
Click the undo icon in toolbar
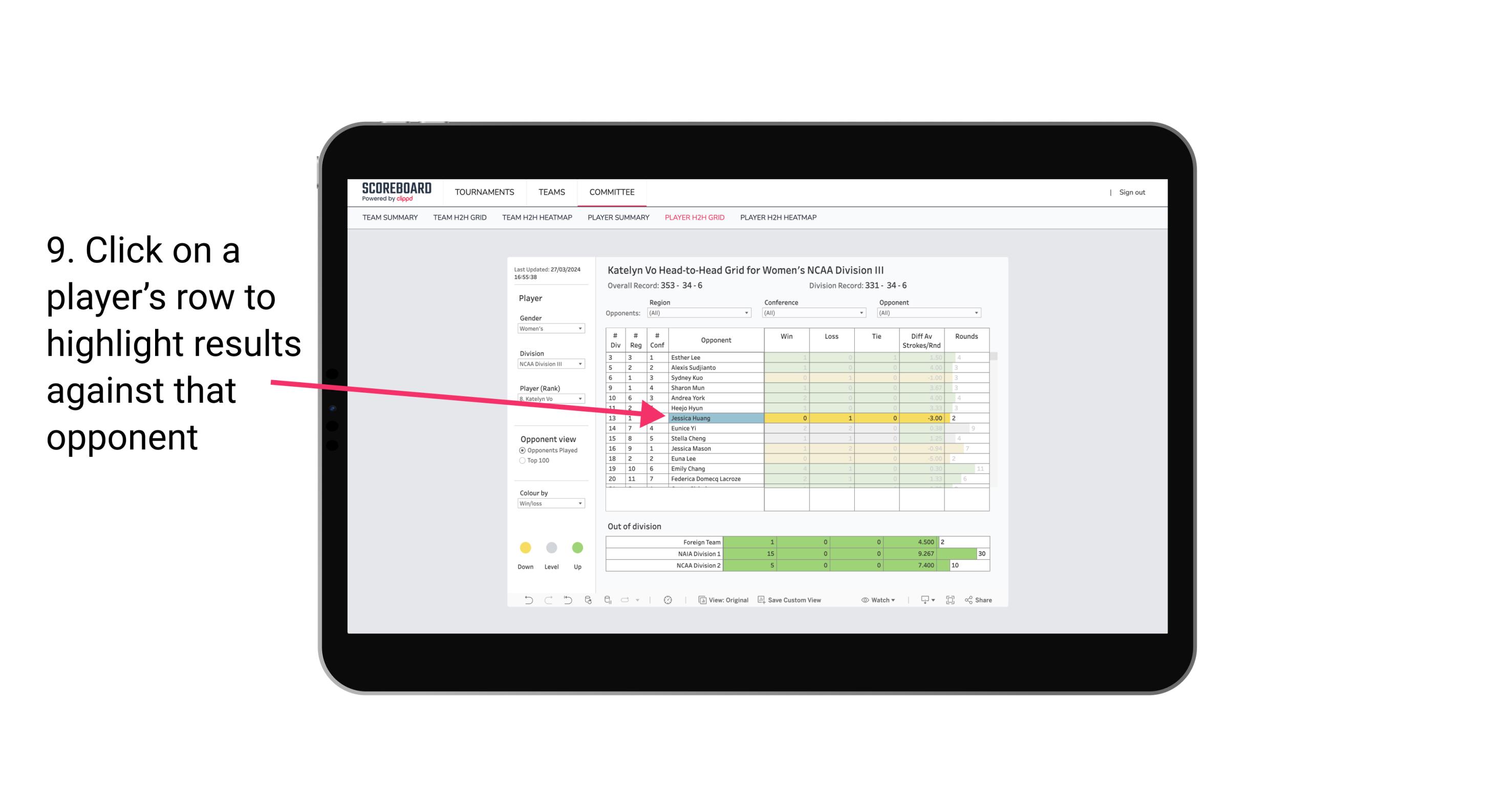click(x=524, y=602)
